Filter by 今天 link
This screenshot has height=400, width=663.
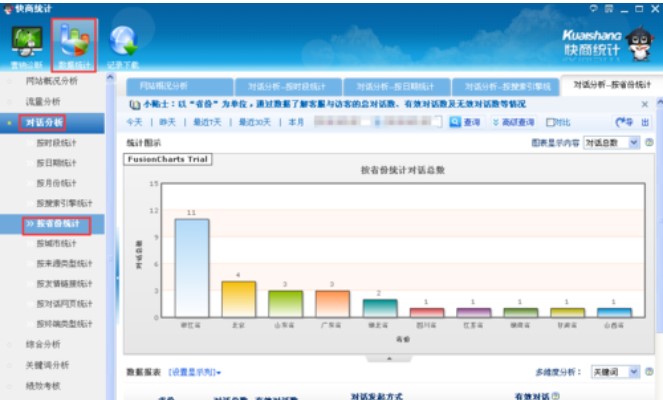point(134,122)
